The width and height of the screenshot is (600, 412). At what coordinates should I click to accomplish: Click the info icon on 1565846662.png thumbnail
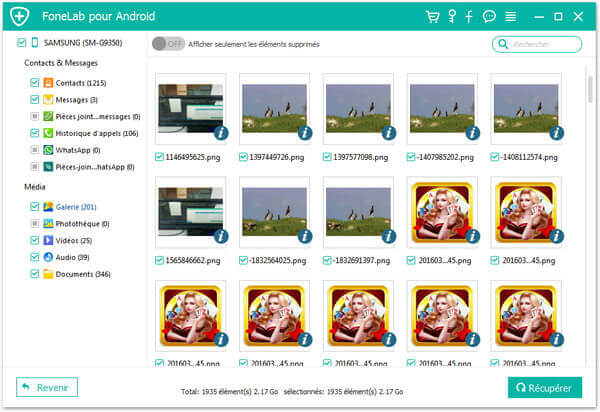[220, 236]
